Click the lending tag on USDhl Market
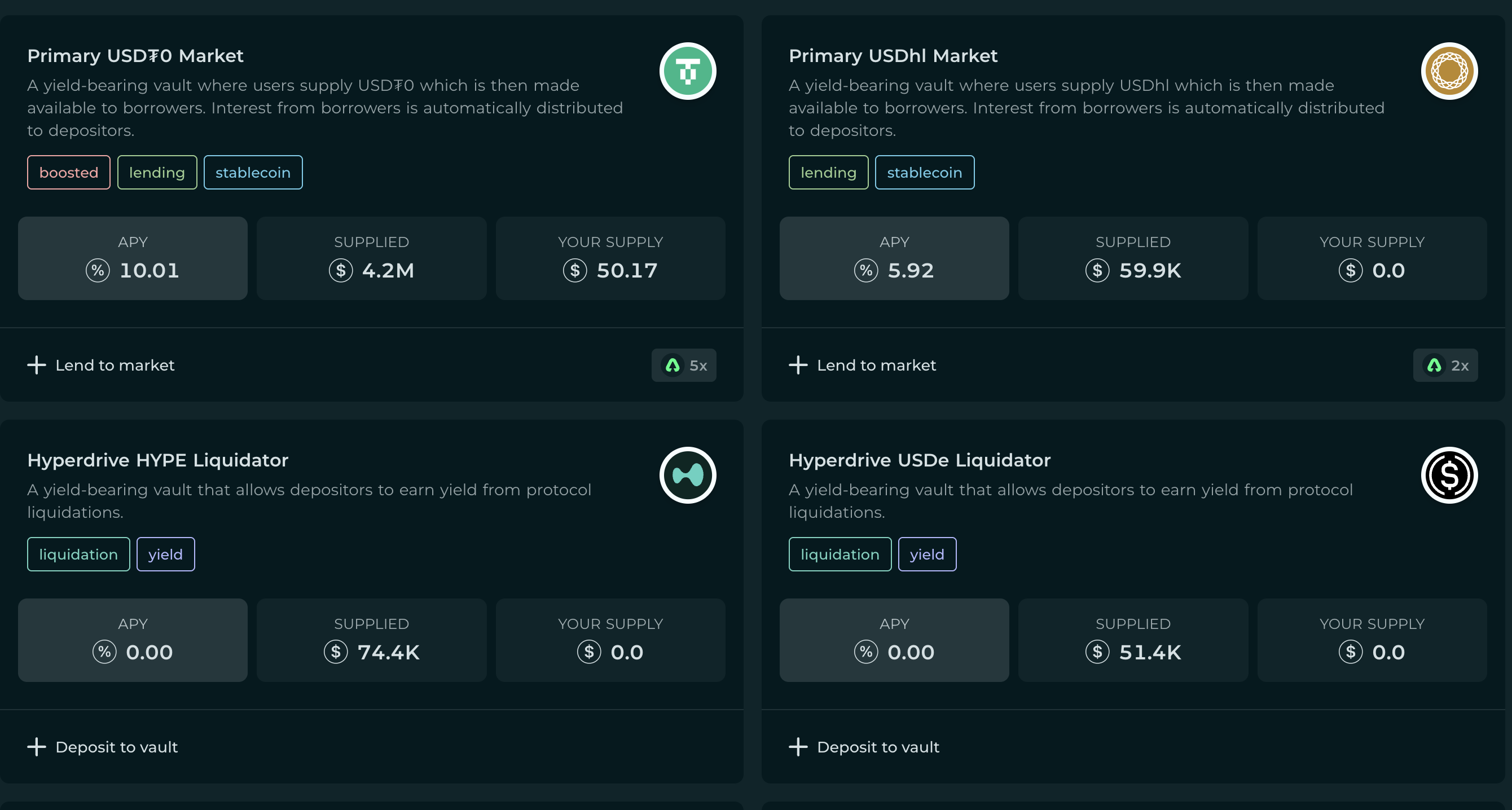 point(828,173)
